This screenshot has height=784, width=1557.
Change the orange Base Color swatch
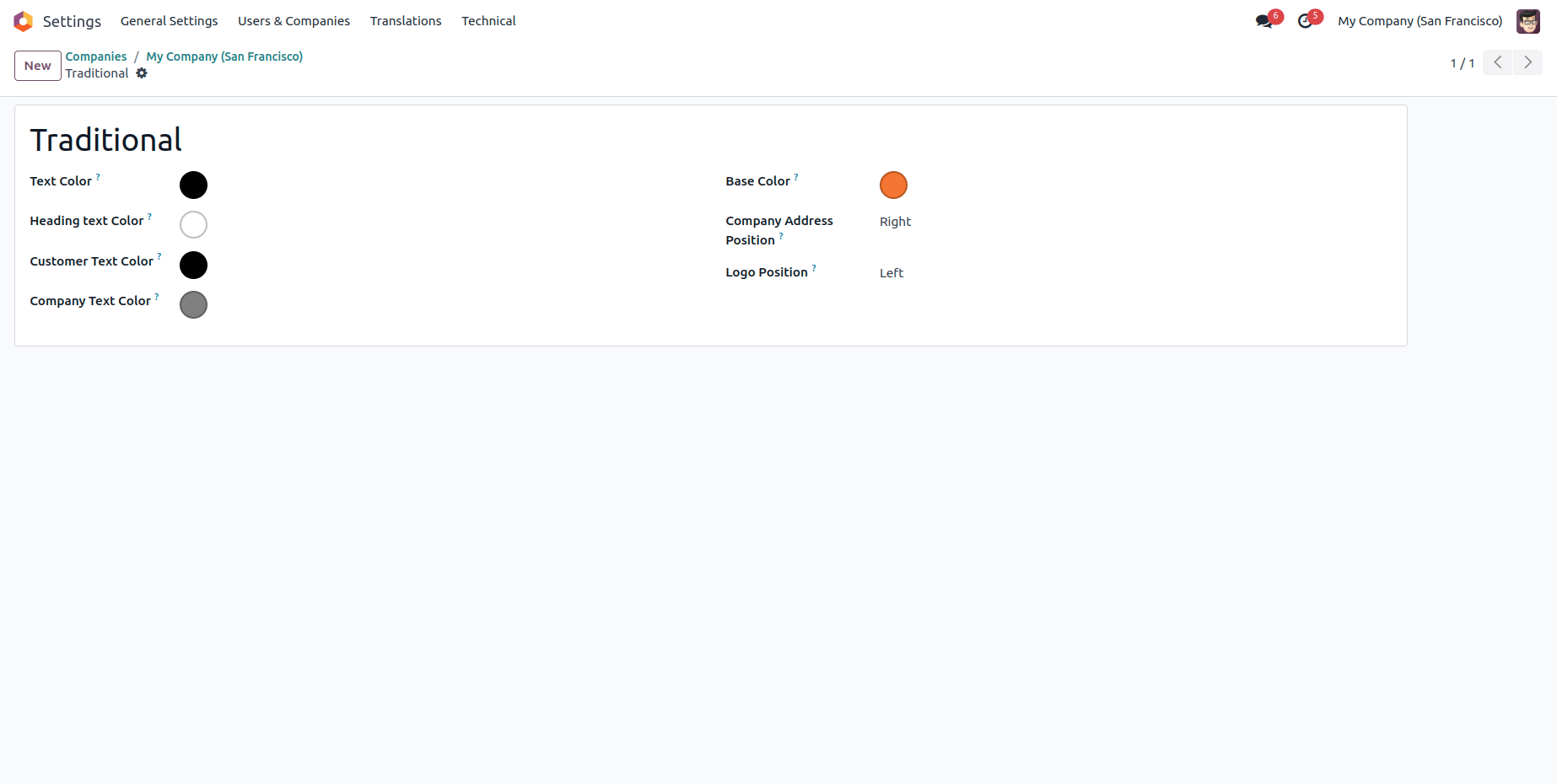point(893,185)
